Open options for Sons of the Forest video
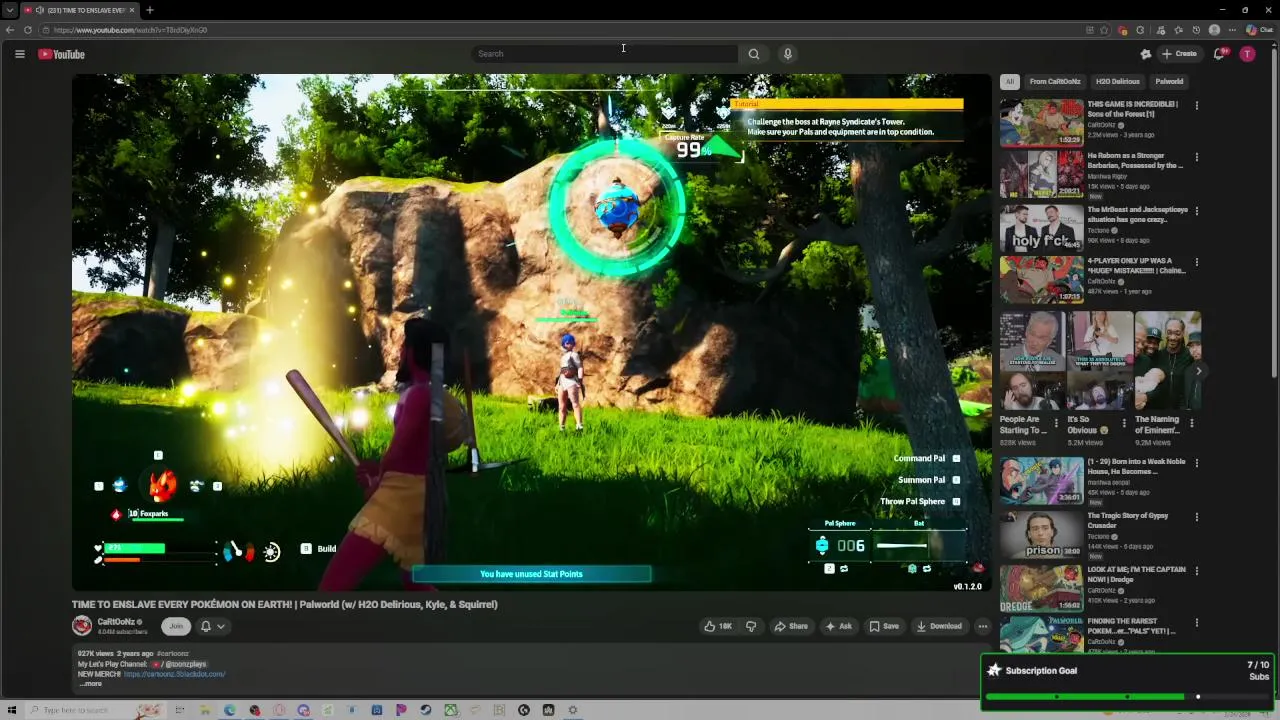Image resolution: width=1280 pixels, height=720 pixels. click(x=1197, y=105)
